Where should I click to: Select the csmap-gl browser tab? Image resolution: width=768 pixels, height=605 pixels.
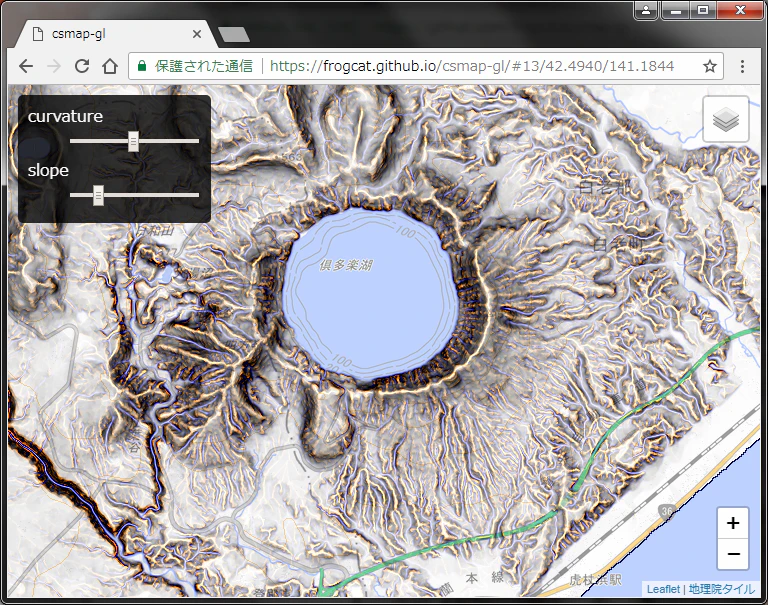coord(115,34)
